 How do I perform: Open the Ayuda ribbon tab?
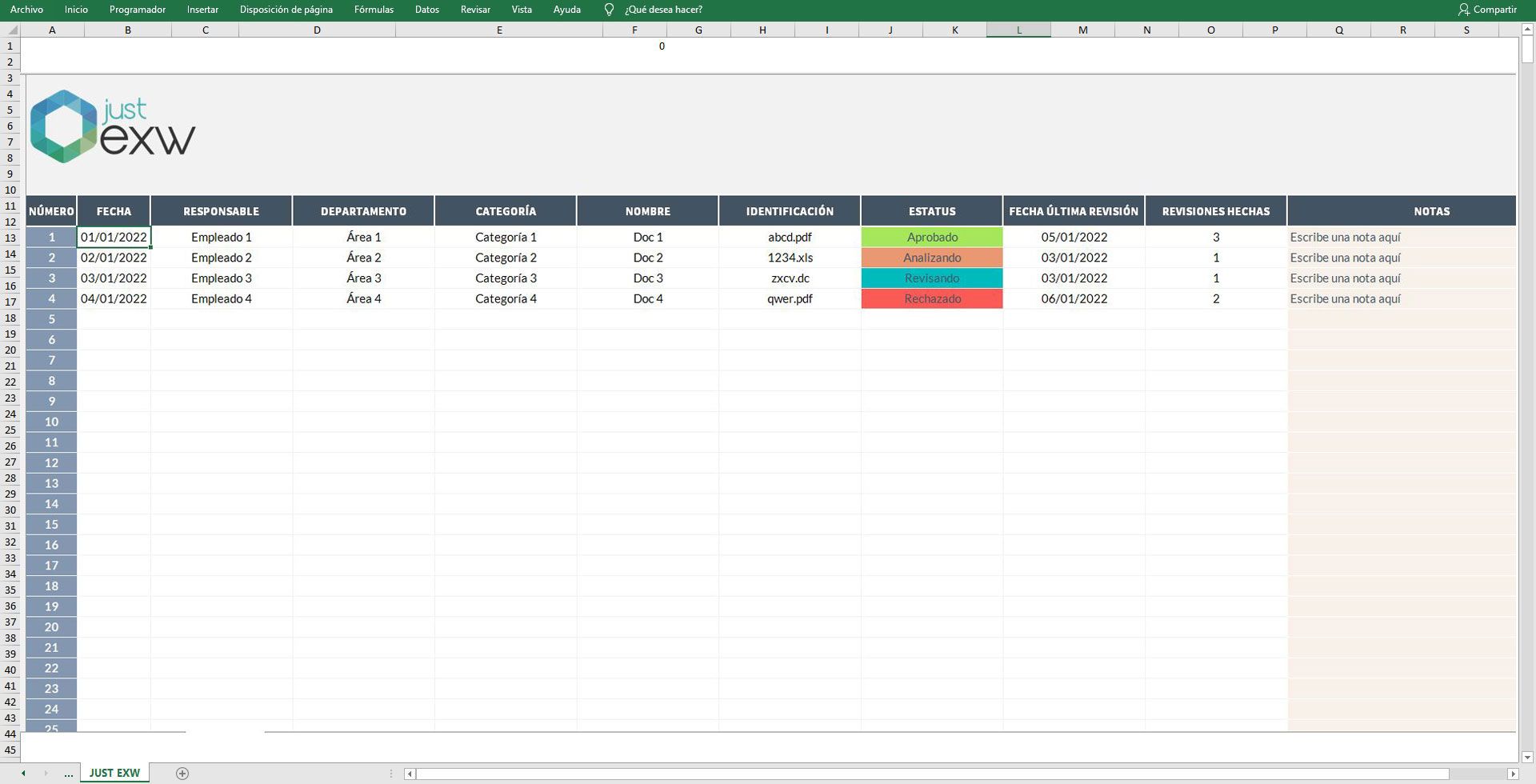567,10
